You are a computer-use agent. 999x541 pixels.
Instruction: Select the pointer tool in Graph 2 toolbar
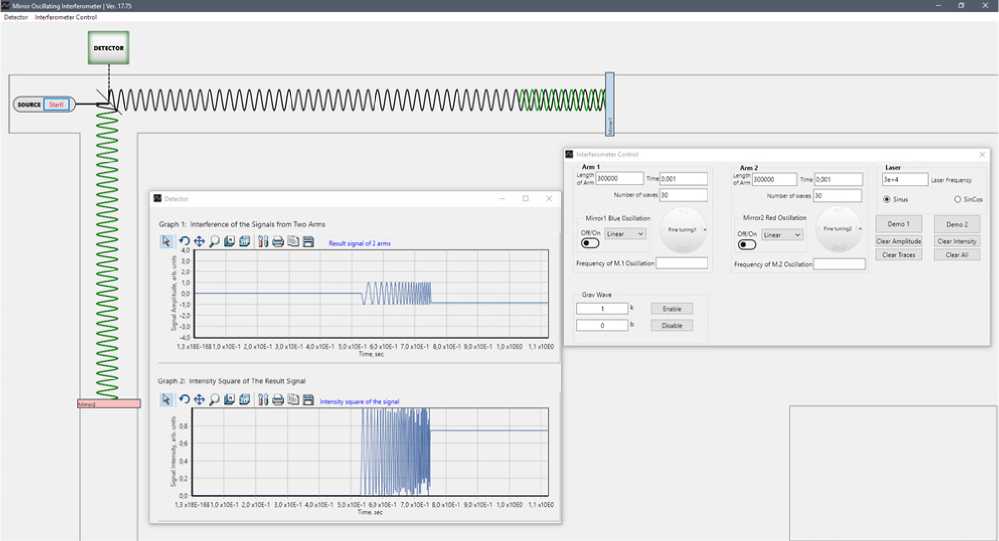(x=167, y=400)
